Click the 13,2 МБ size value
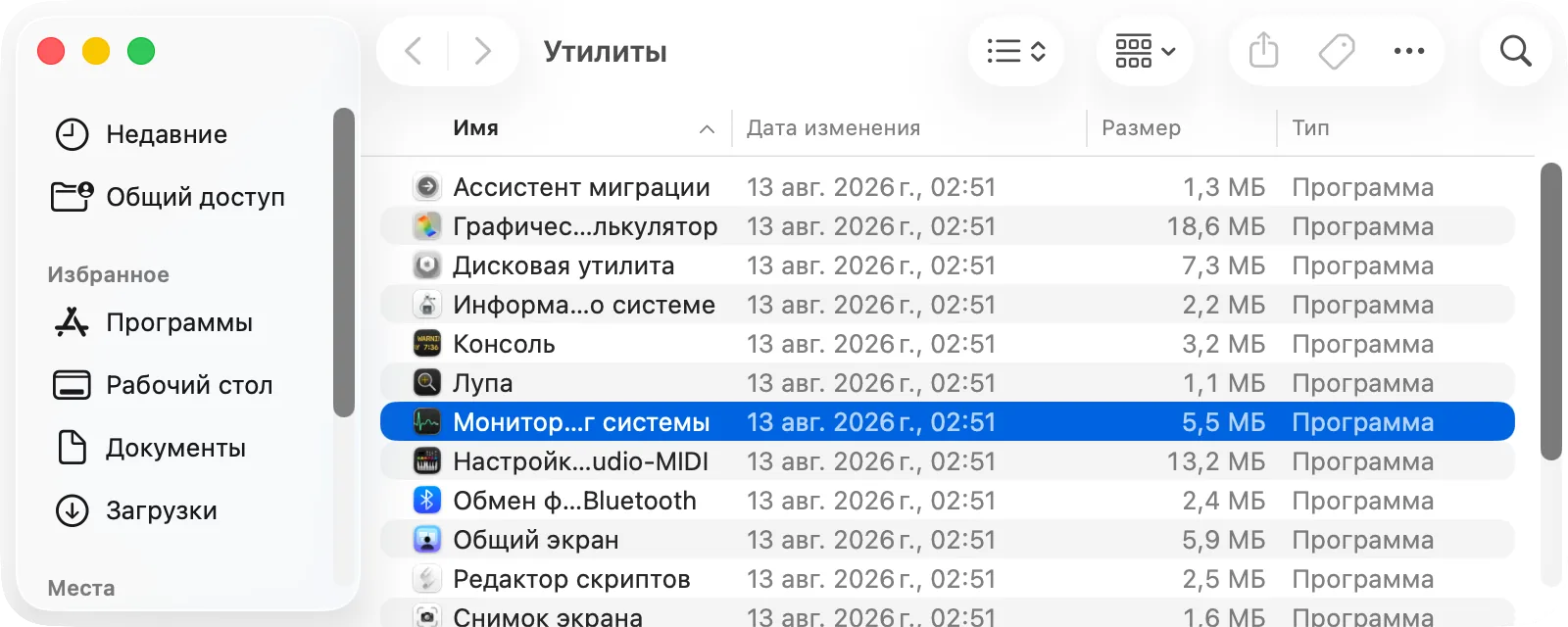This screenshot has height=627, width=1568. 1216,461
